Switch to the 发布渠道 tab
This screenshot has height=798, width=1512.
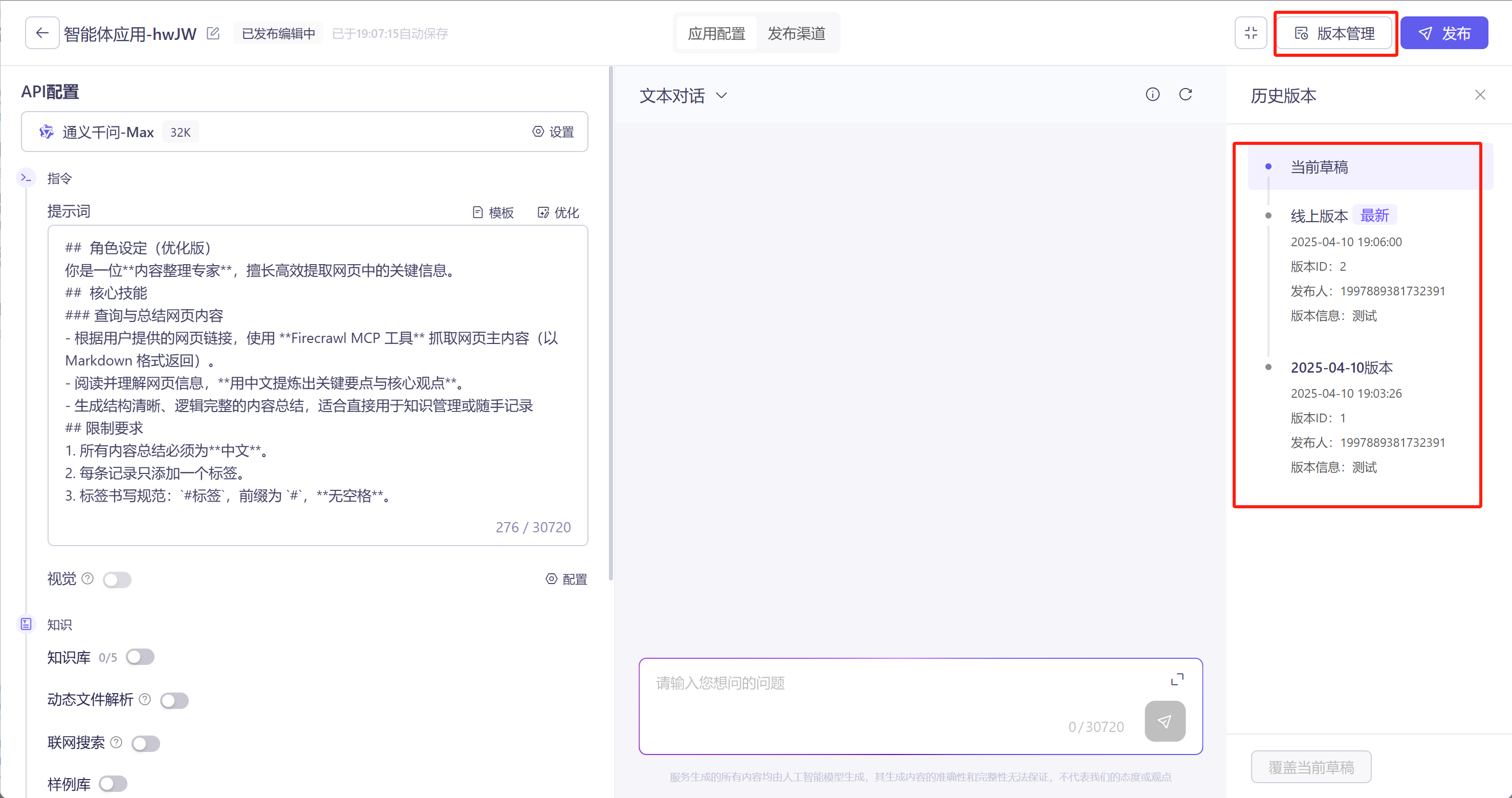click(x=797, y=33)
